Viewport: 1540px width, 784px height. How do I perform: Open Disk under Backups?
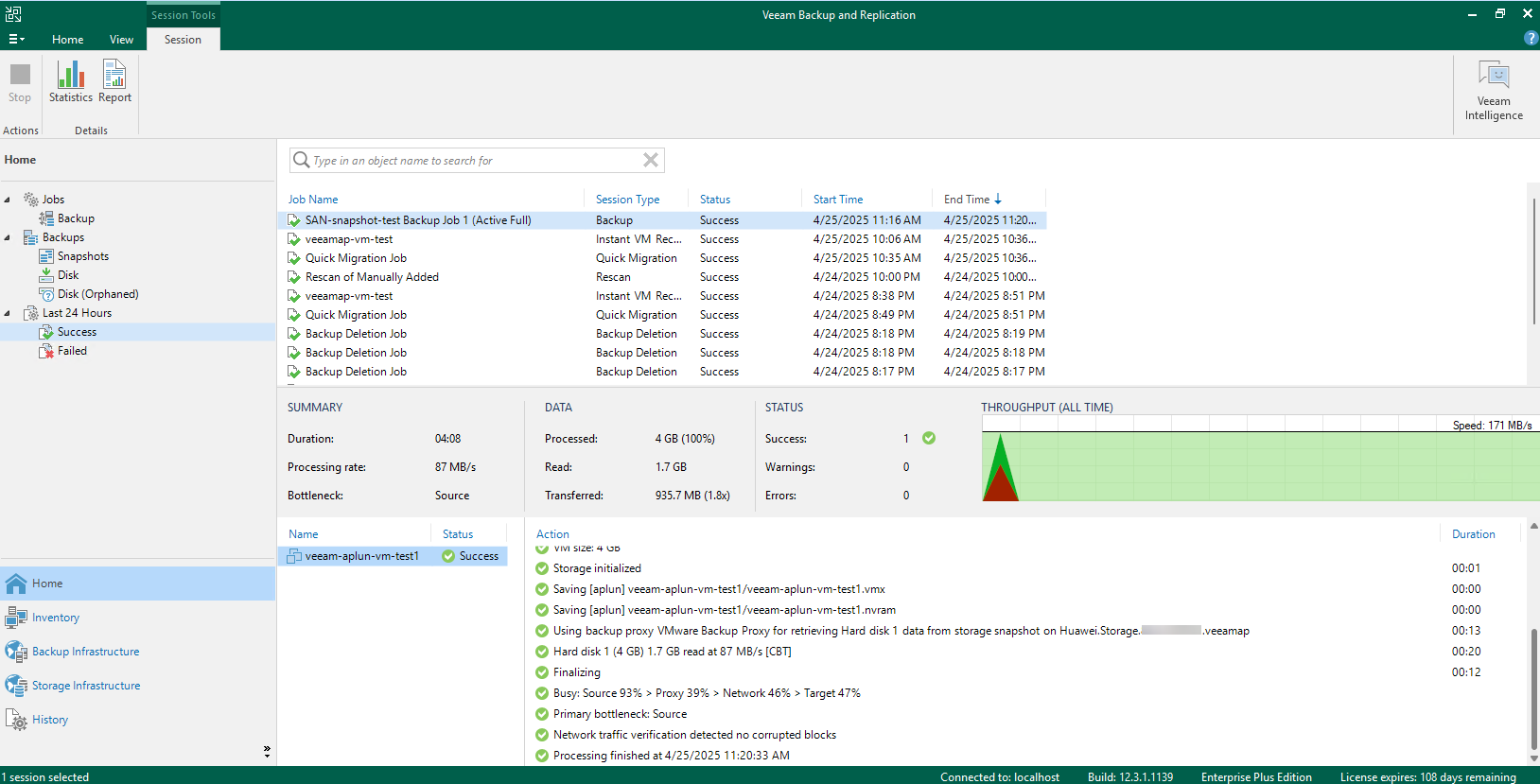(x=68, y=275)
